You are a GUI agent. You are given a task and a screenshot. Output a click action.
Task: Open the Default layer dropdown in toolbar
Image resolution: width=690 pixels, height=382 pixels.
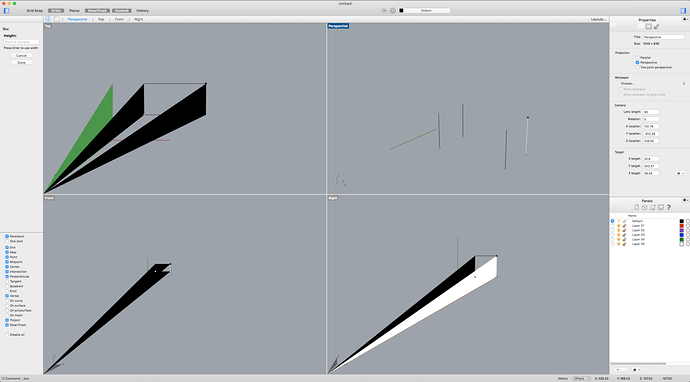(426, 11)
